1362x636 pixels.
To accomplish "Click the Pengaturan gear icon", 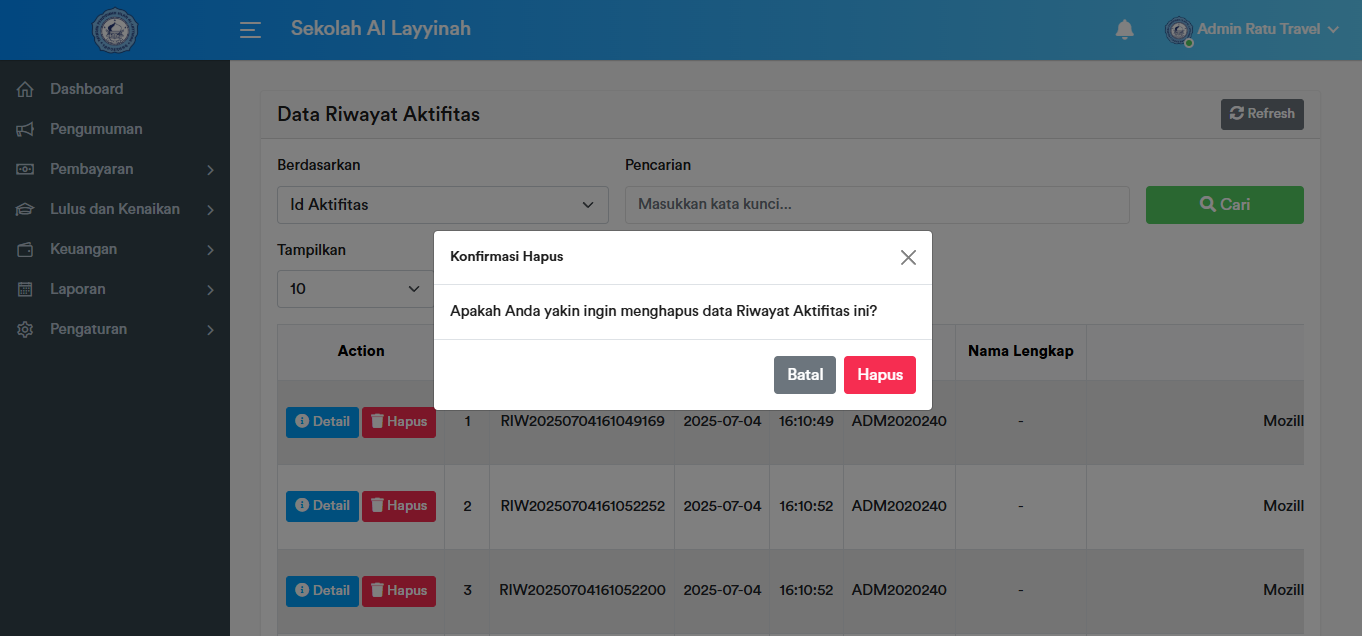I will click(x=26, y=329).
